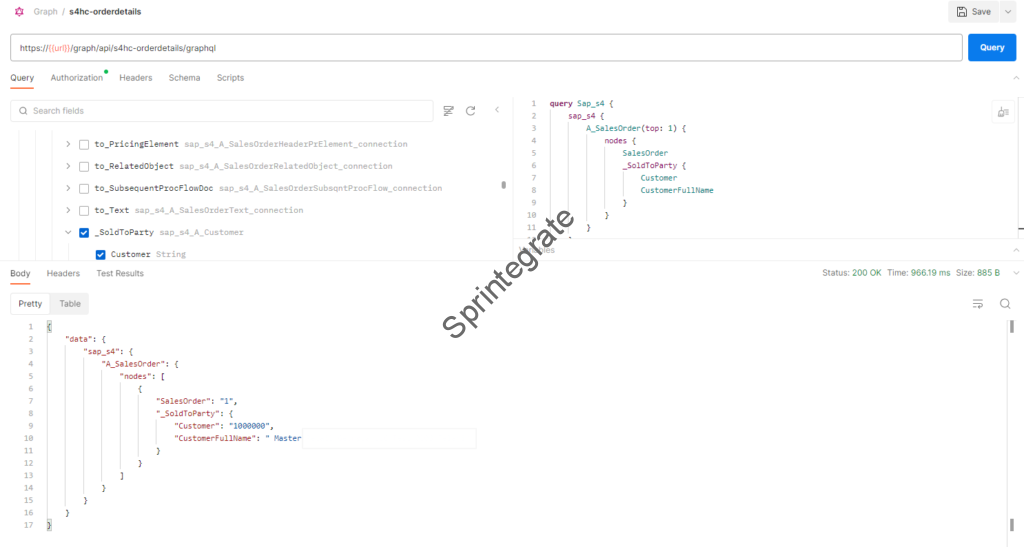Click the beautify query icon in editor

tap(1002, 113)
